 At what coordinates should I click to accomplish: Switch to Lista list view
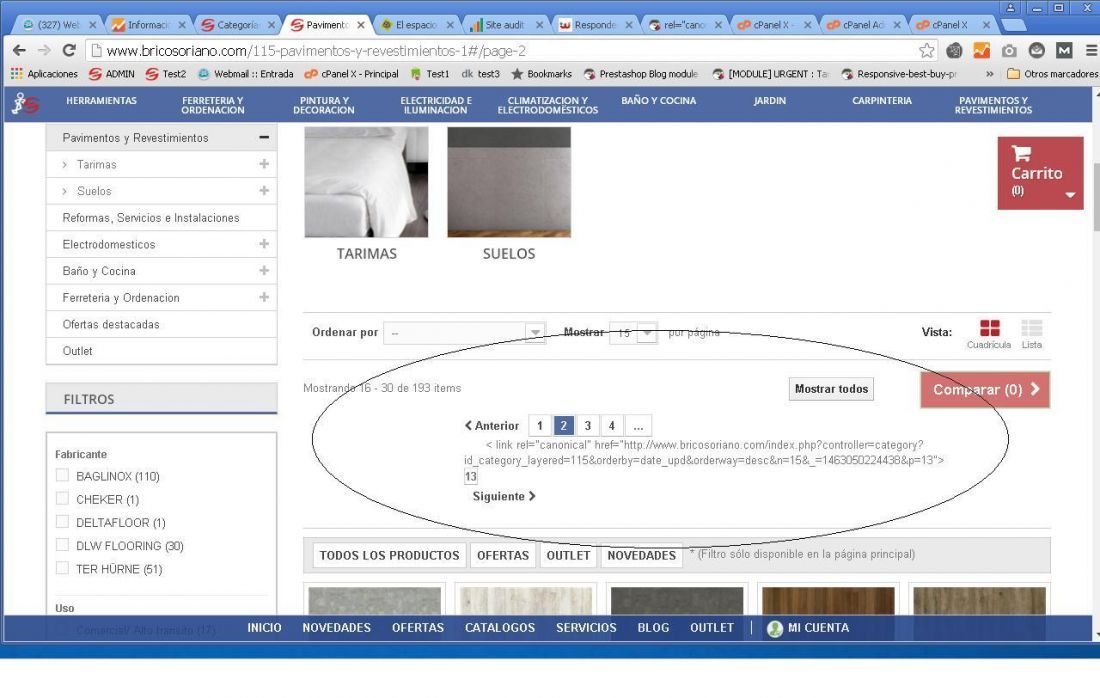(x=1031, y=333)
